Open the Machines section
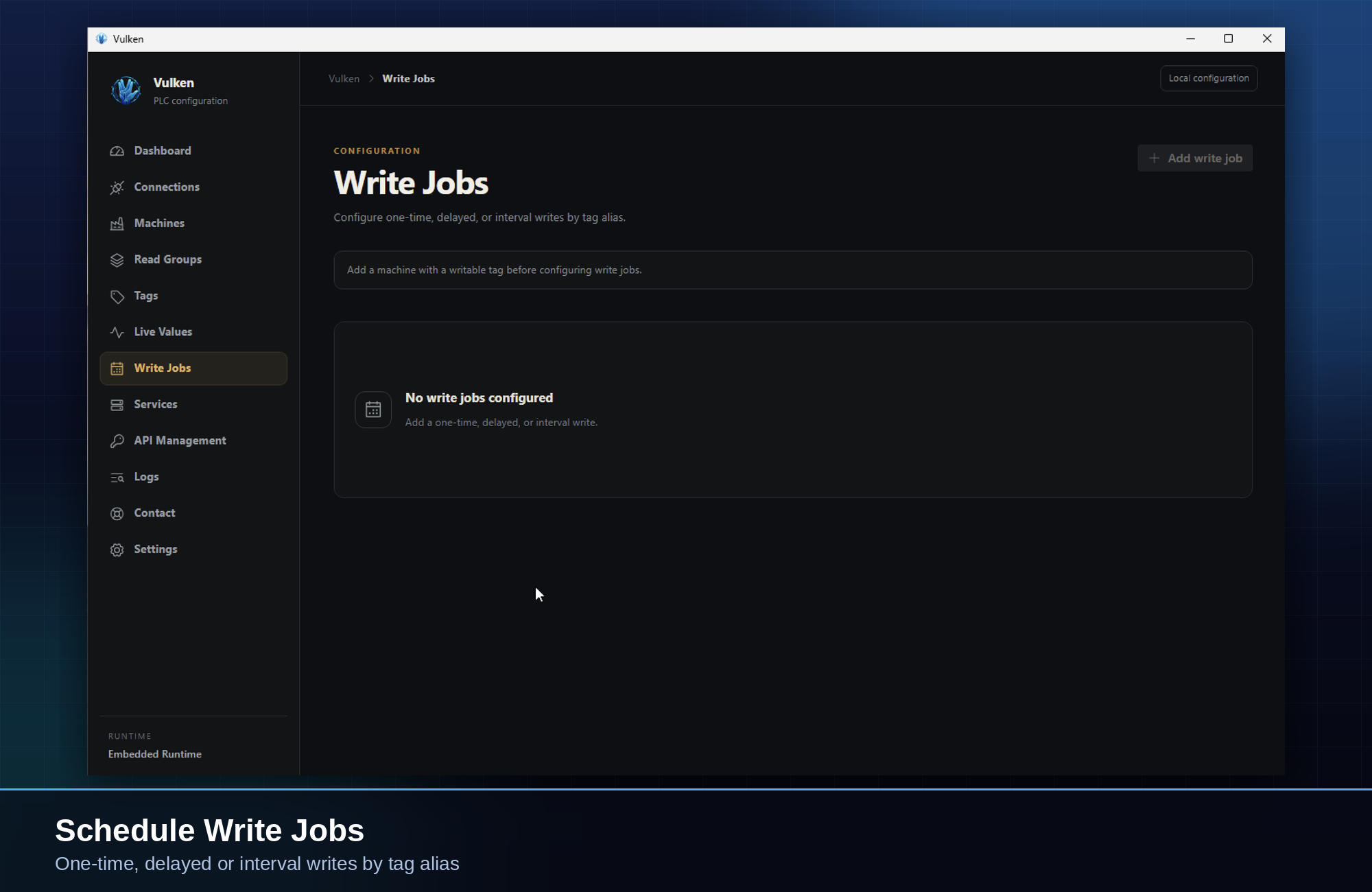Image resolution: width=1372 pixels, height=892 pixels. 193,224
